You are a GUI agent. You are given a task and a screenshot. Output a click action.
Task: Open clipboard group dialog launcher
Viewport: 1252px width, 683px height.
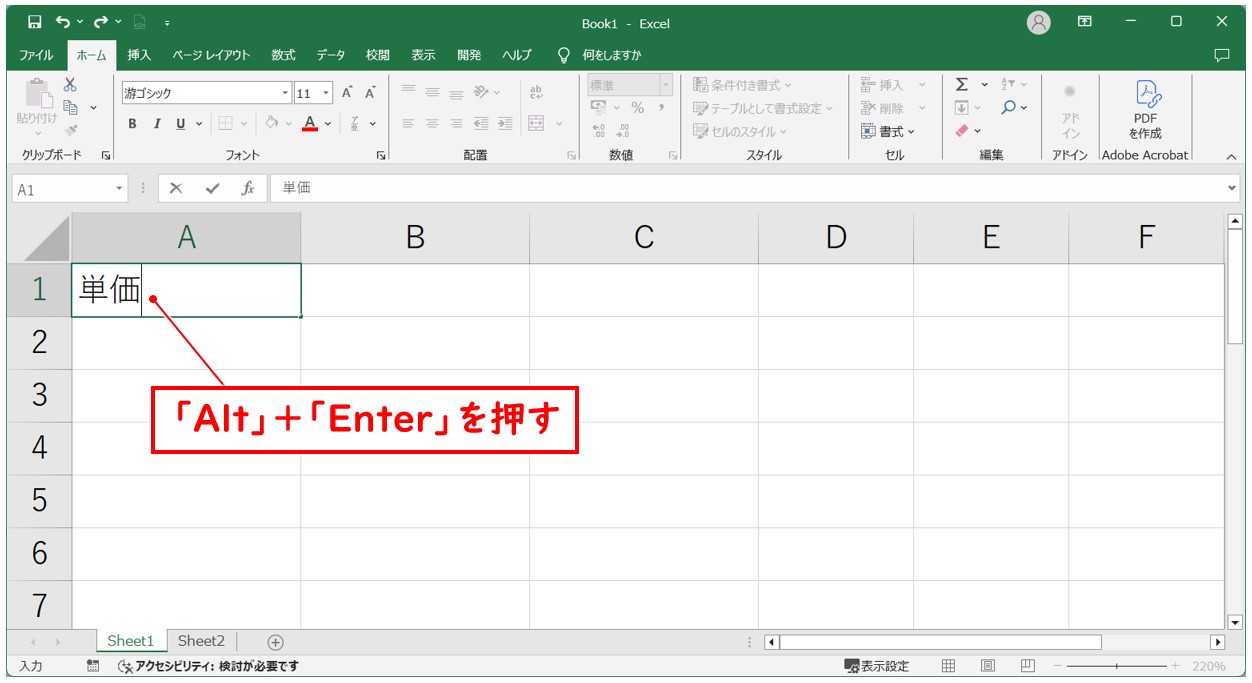pos(106,155)
